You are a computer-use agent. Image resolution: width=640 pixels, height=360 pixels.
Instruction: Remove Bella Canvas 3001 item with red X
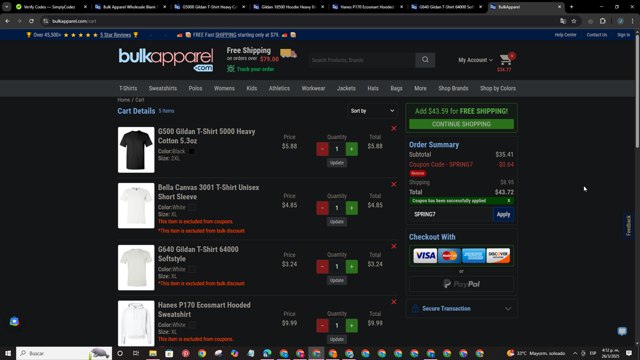click(x=394, y=184)
